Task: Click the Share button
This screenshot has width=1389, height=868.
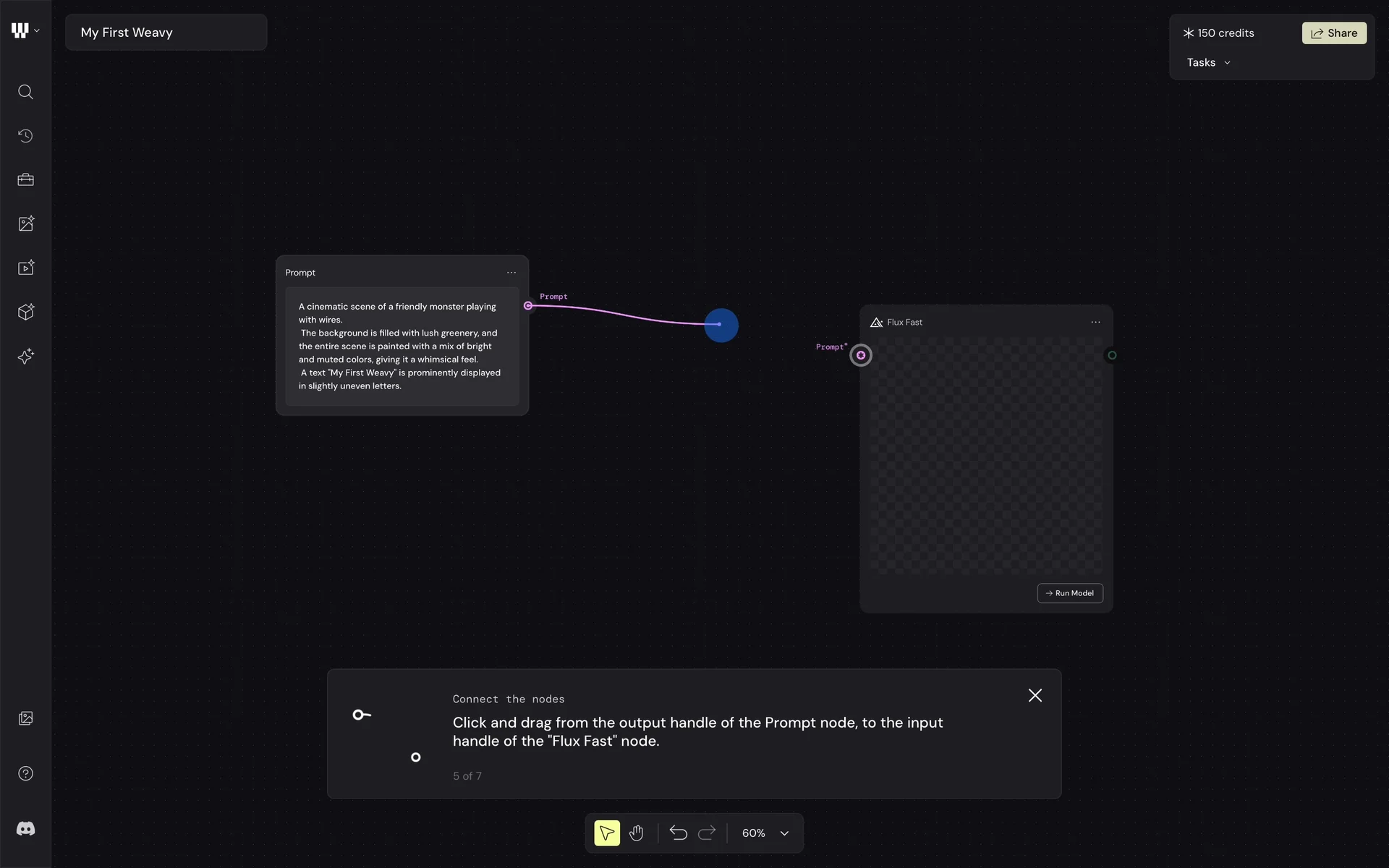Action: (1334, 33)
